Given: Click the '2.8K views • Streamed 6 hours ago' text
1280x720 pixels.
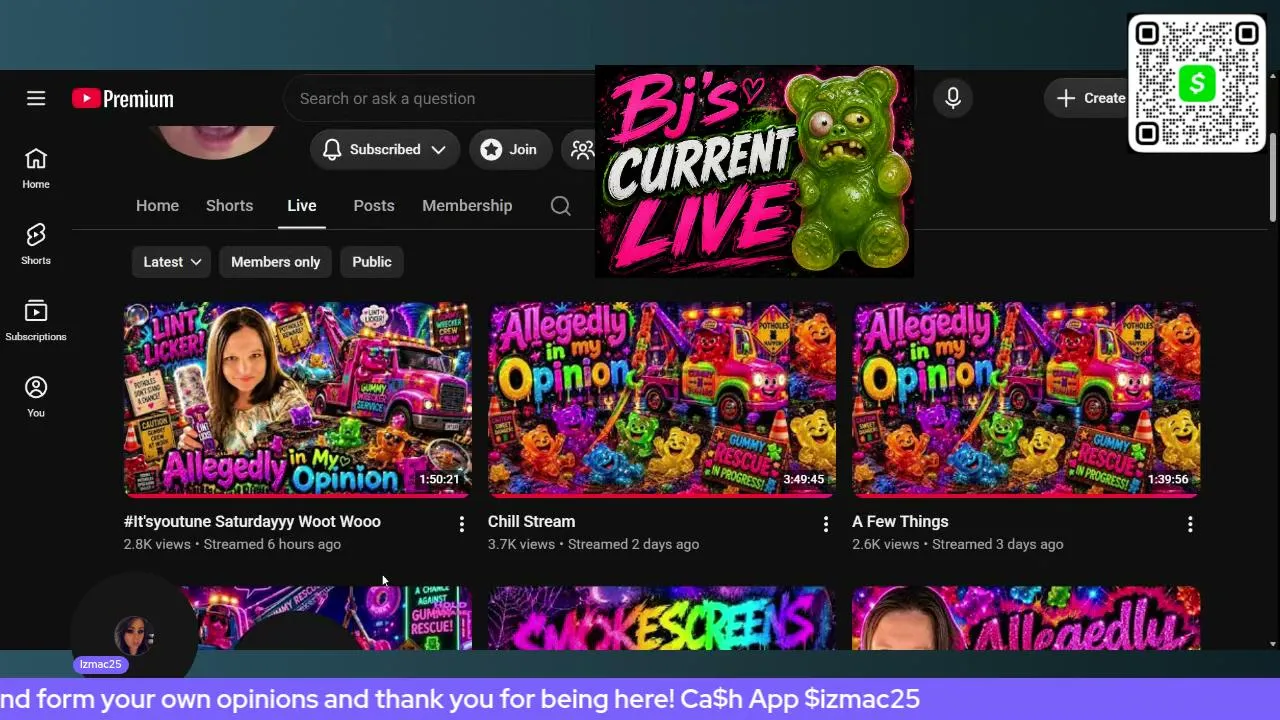Looking at the screenshot, I should click(232, 544).
